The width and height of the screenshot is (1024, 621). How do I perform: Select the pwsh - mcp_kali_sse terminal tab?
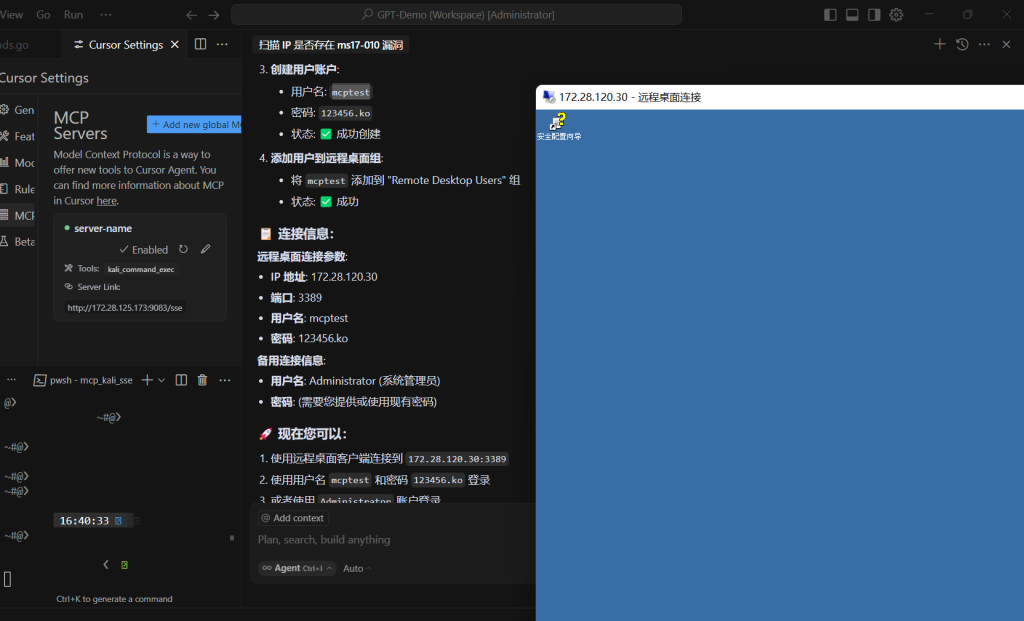pyautogui.click(x=83, y=380)
